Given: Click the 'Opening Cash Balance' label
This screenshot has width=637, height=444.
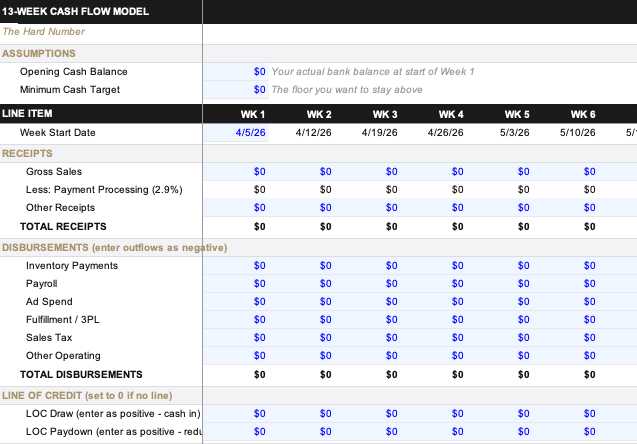Looking at the screenshot, I should tap(74, 71).
